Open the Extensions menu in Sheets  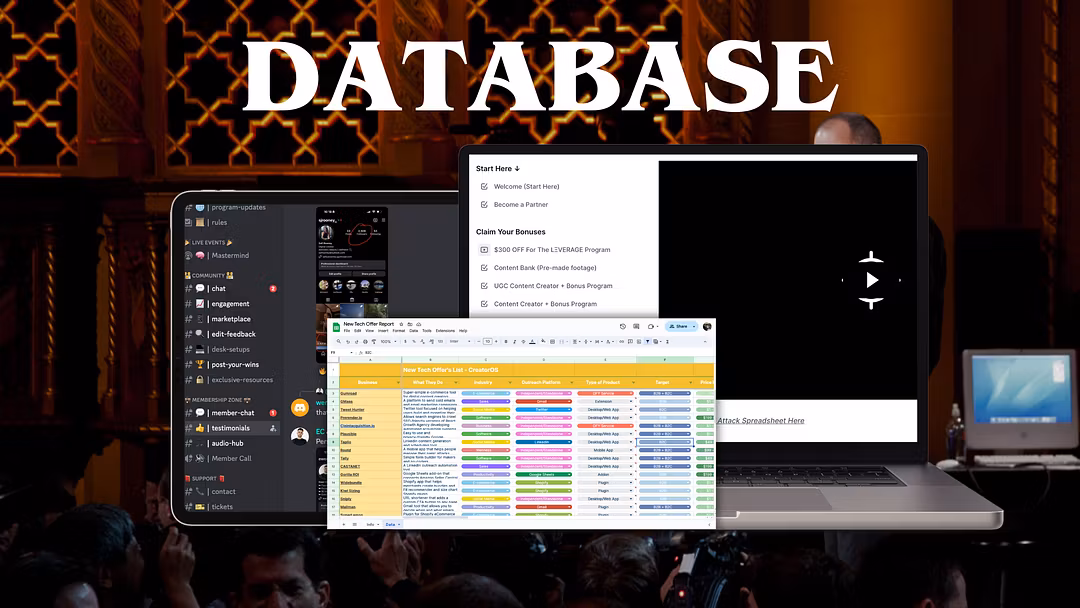pyautogui.click(x=445, y=331)
